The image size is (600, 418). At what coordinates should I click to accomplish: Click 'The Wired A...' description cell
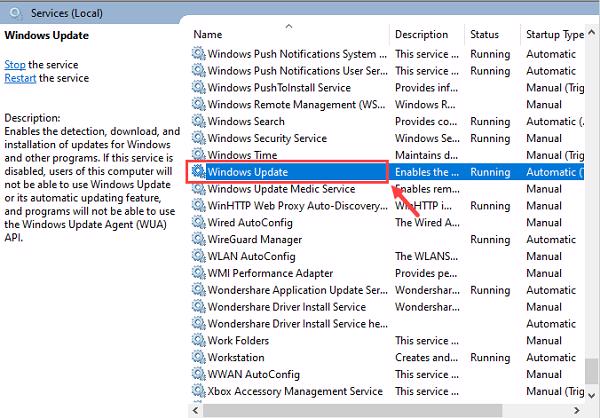pyautogui.click(x=427, y=223)
